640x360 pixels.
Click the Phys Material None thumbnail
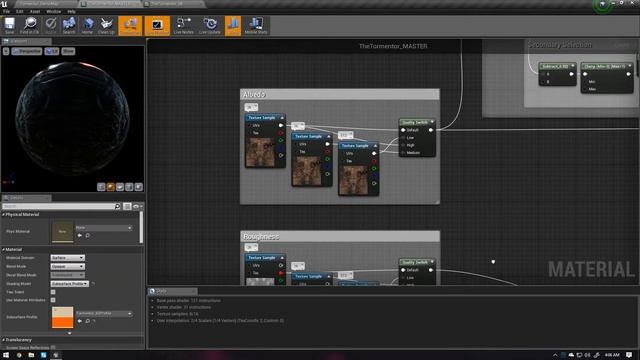pos(62,231)
